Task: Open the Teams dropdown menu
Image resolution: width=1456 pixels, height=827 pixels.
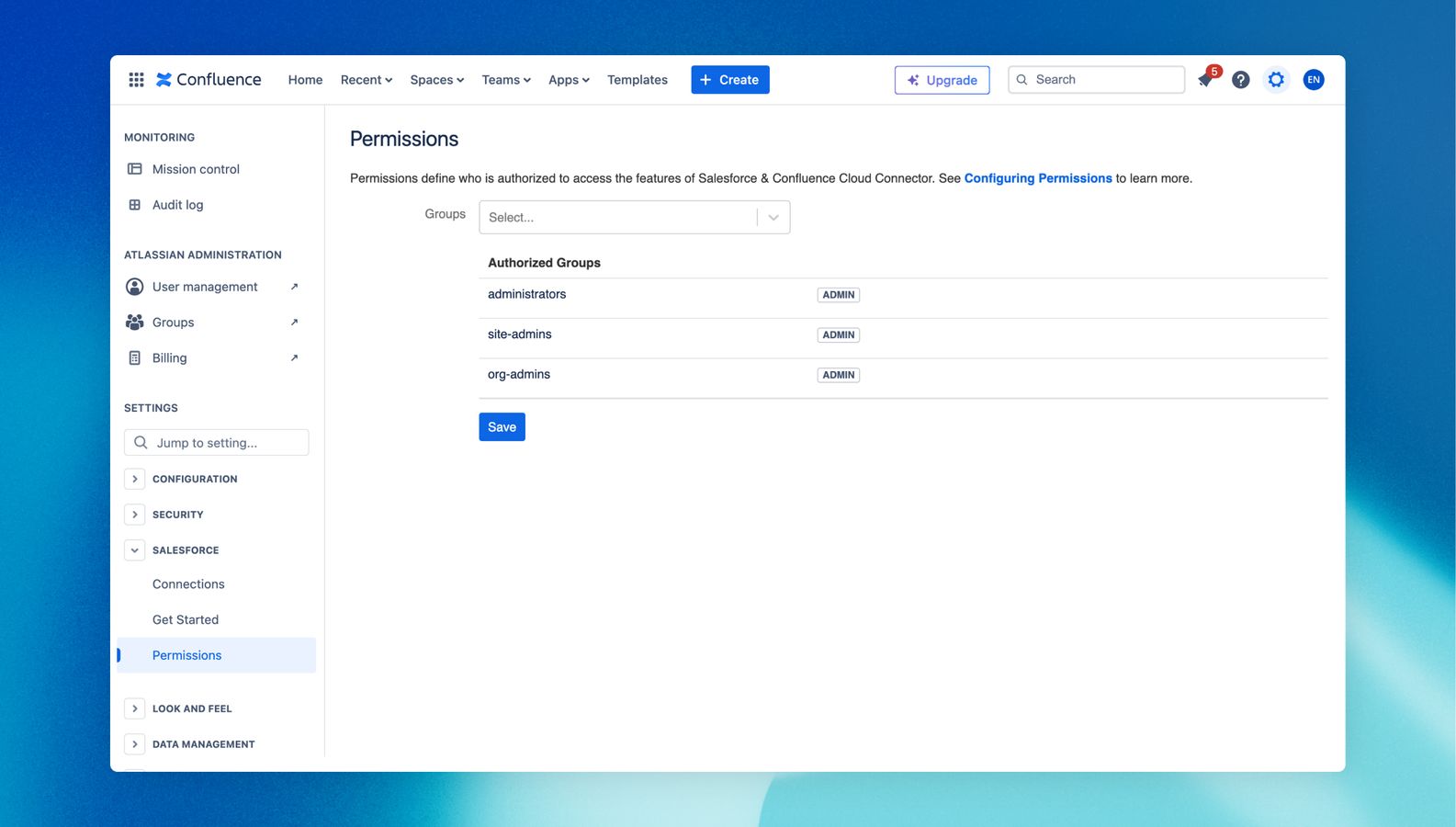Action: click(506, 80)
